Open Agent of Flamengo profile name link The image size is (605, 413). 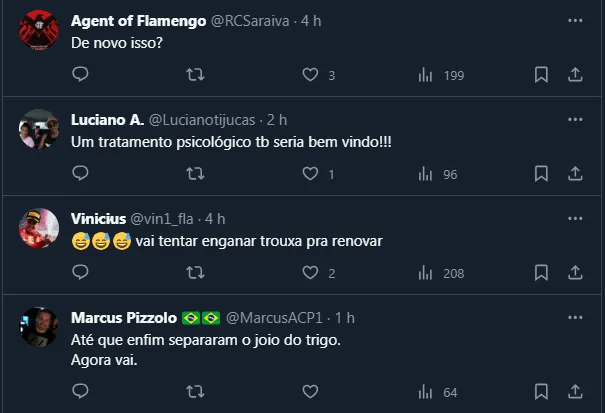[137, 21]
